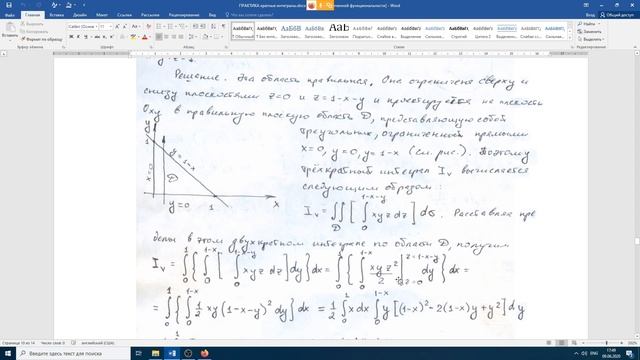Switch to print layout view

[562, 343]
